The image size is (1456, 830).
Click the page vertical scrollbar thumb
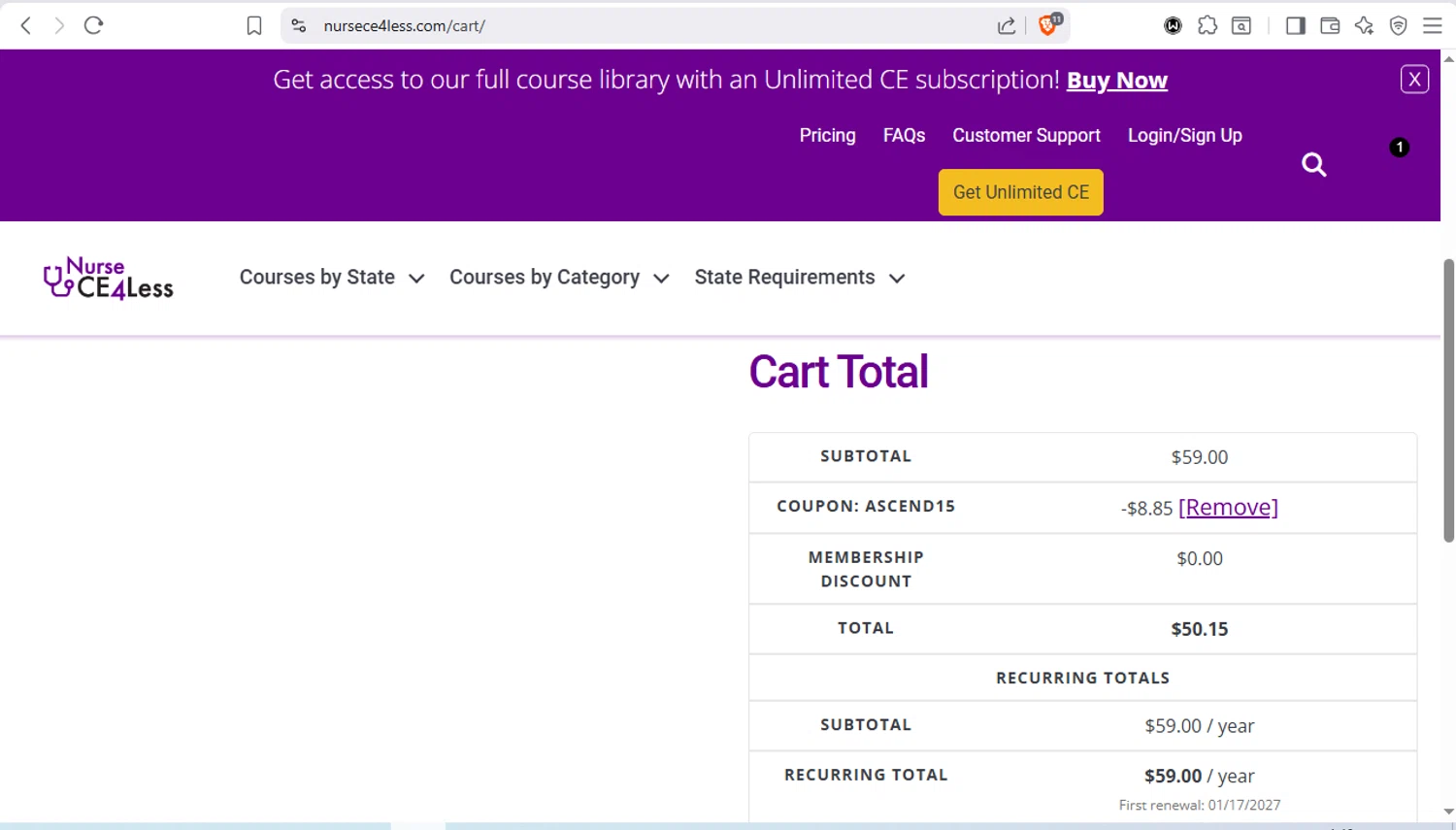coord(1448,398)
